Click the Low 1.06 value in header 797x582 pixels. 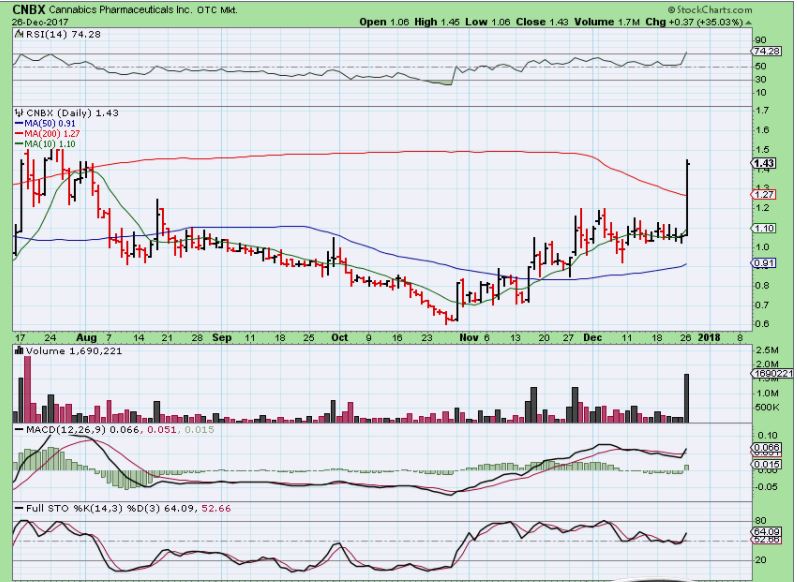click(488, 22)
